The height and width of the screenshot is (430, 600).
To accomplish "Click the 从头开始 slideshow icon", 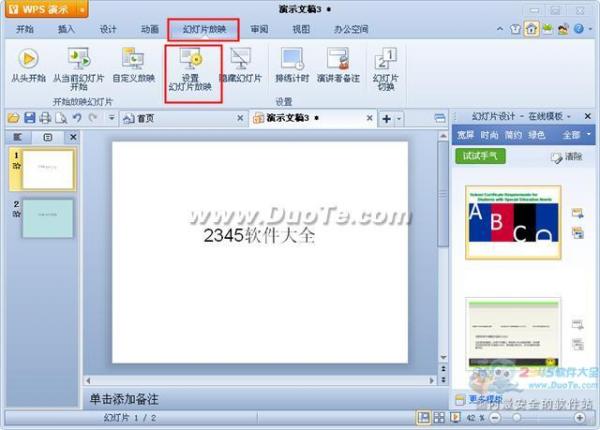I will 27,60.
